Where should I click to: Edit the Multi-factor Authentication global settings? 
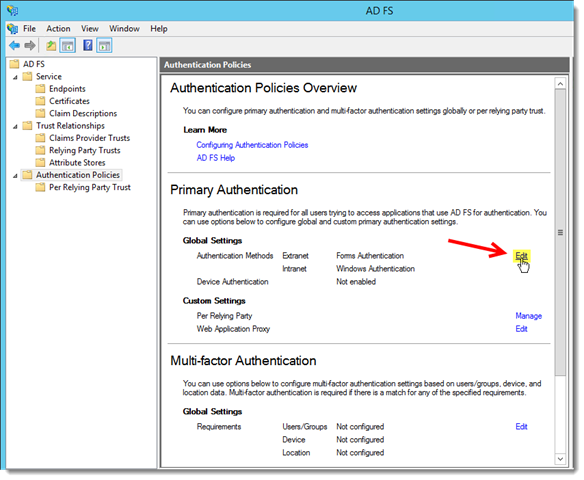521,427
